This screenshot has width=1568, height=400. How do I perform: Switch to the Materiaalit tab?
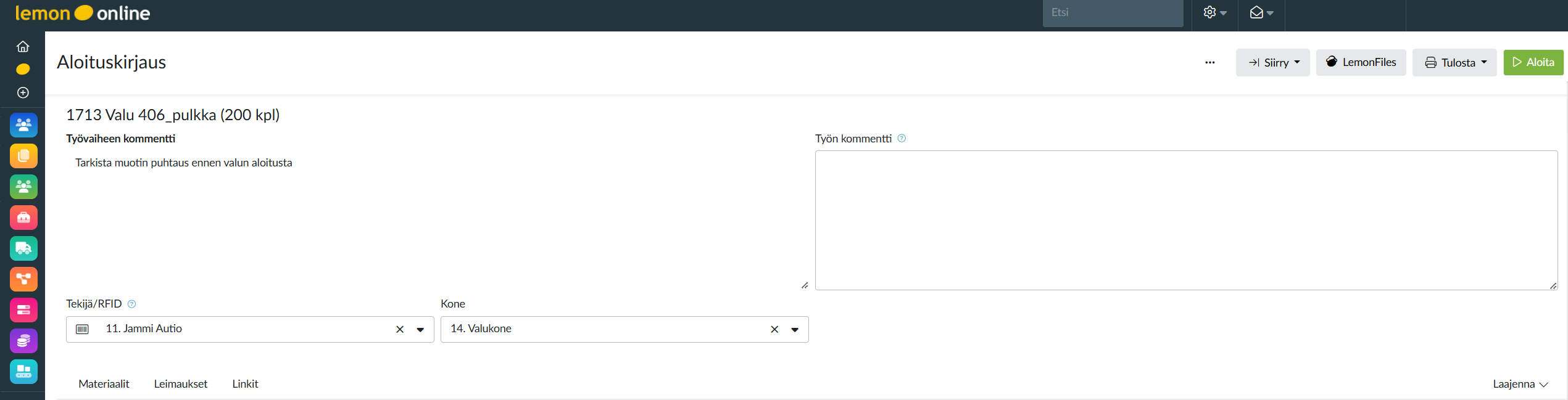point(104,384)
